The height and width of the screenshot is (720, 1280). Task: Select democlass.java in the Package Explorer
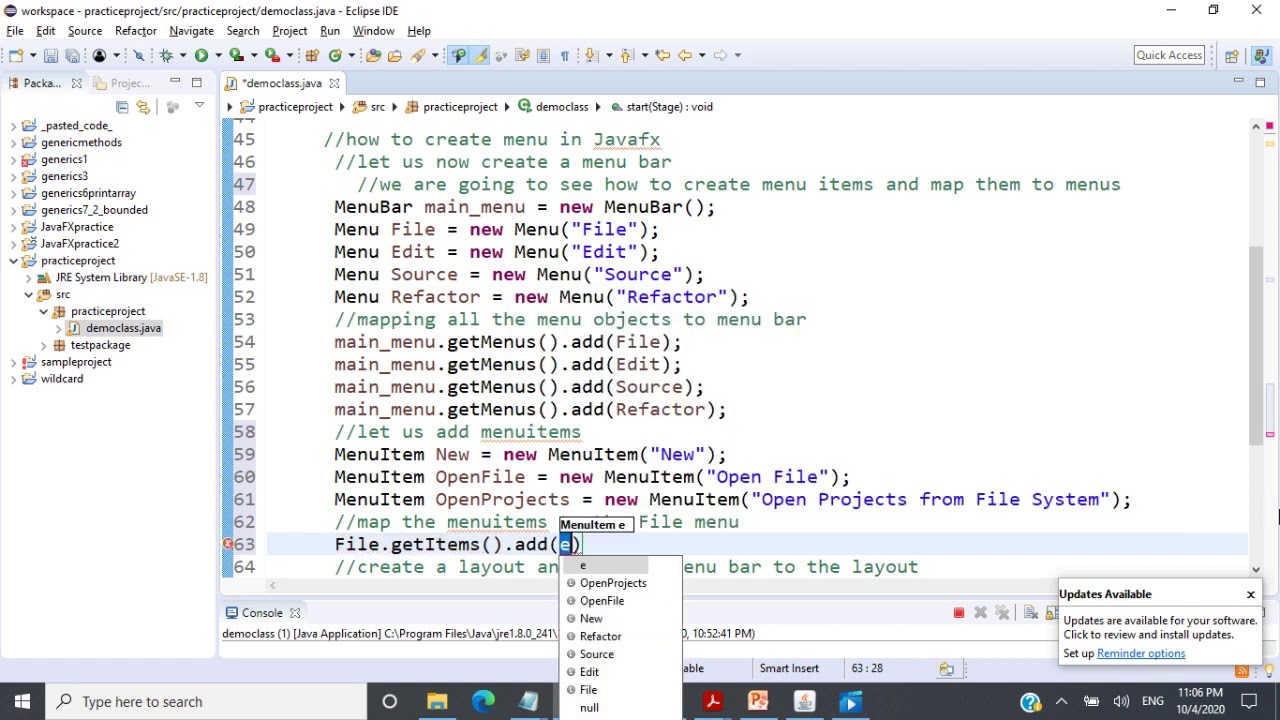(123, 328)
